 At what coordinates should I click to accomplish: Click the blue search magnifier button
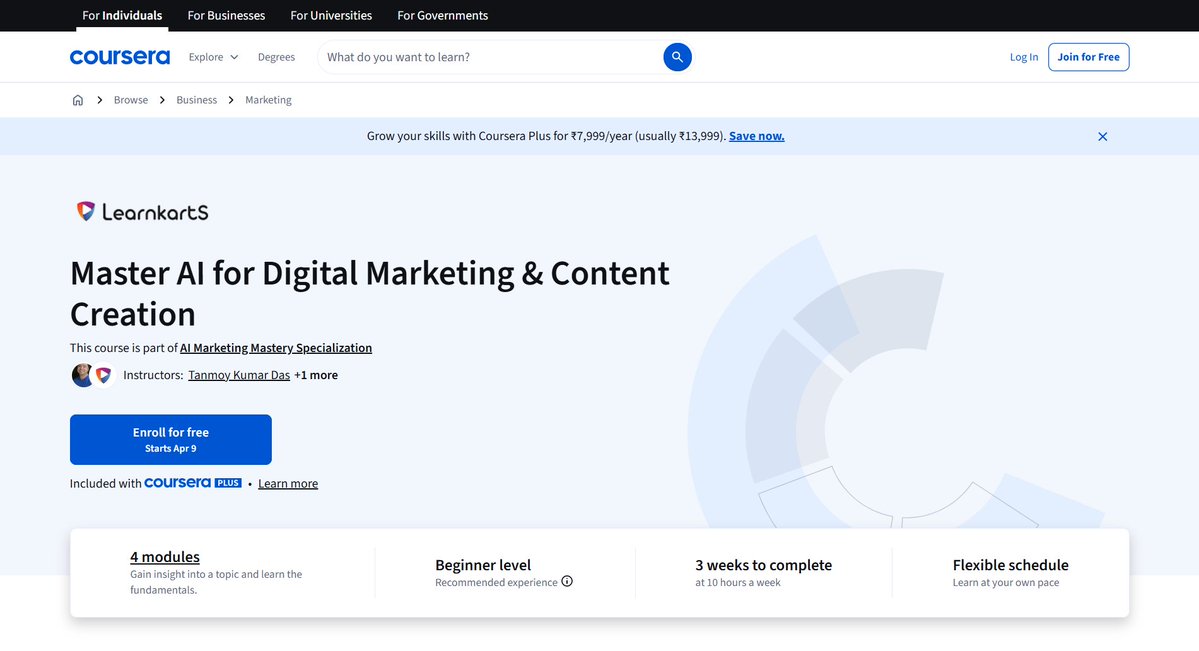pyautogui.click(x=677, y=57)
